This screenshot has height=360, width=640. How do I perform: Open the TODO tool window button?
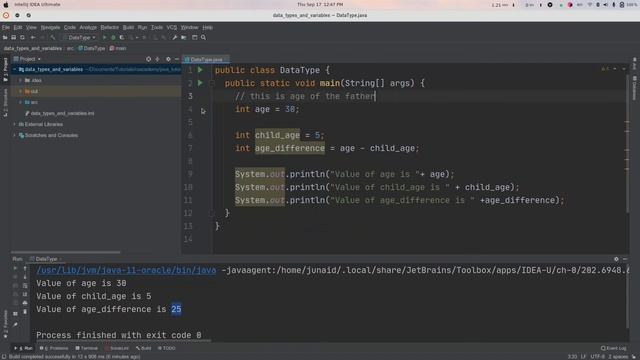point(167,349)
